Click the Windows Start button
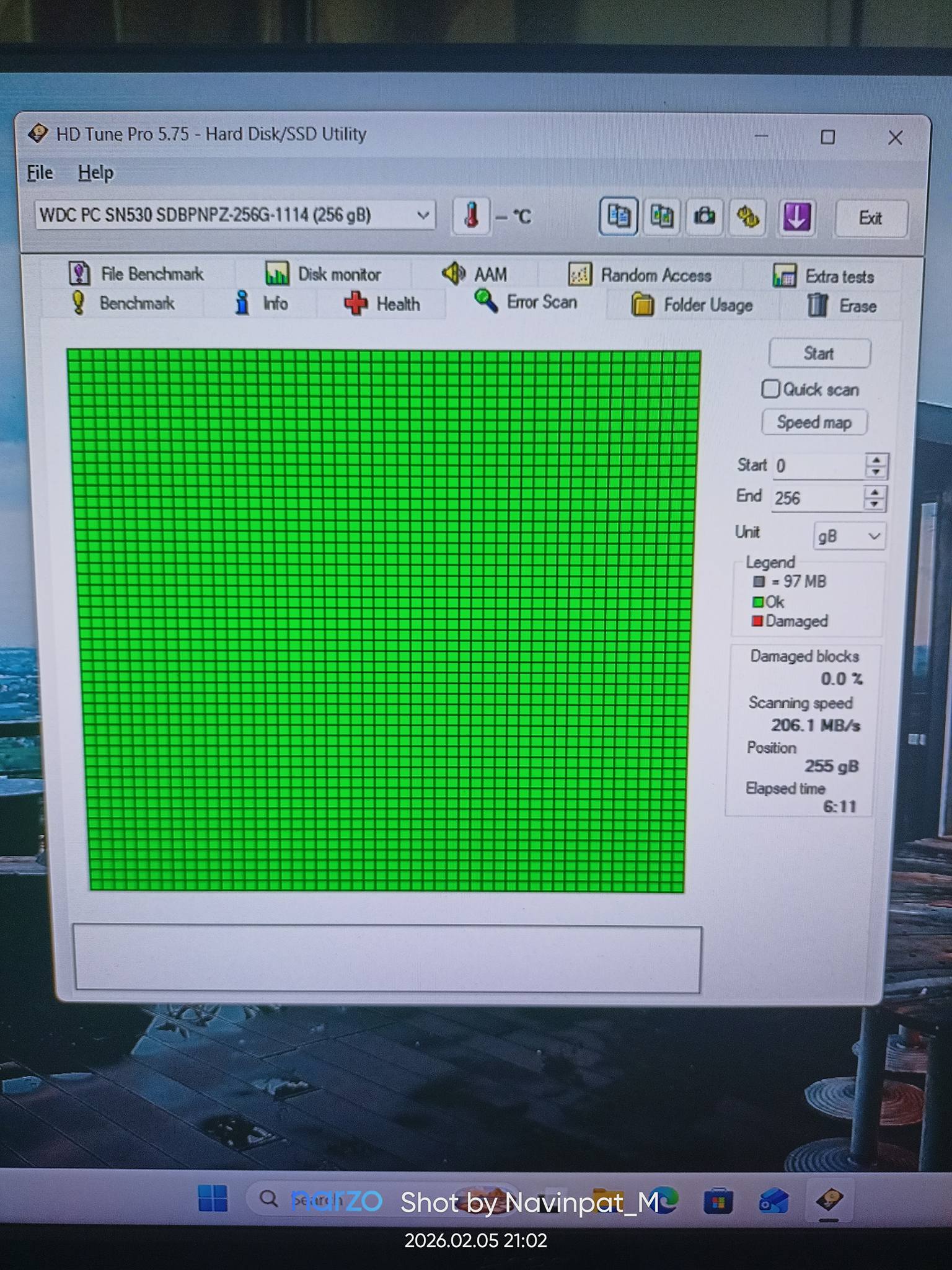 coord(213,1199)
